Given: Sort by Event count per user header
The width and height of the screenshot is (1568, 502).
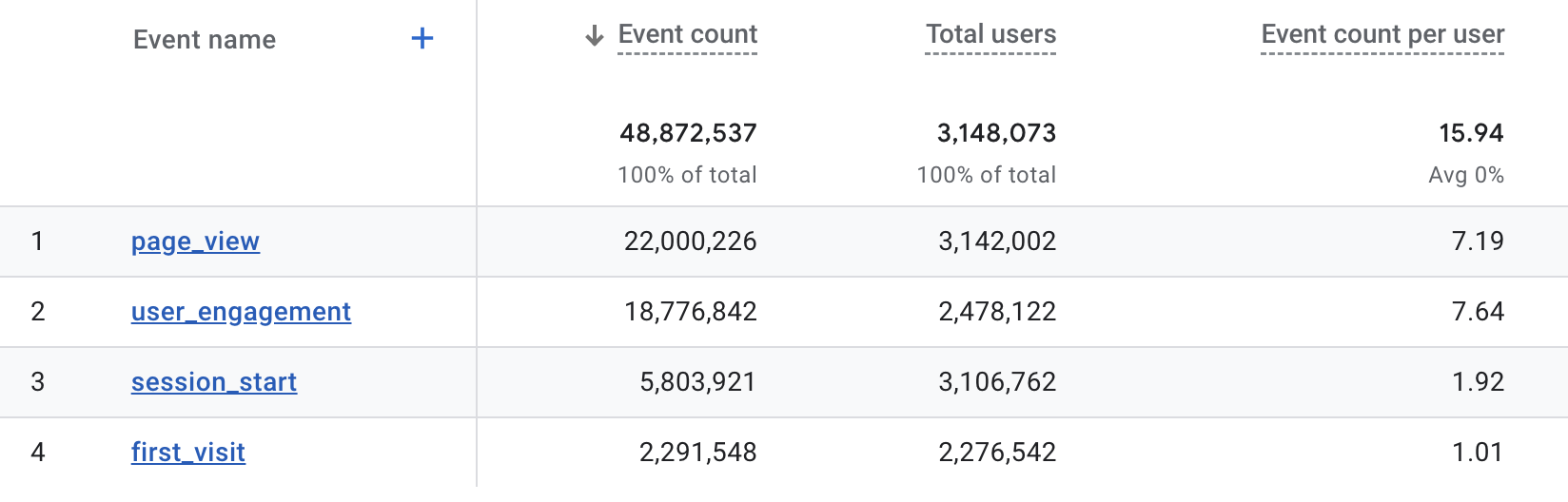Looking at the screenshot, I should [x=1382, y=35].
